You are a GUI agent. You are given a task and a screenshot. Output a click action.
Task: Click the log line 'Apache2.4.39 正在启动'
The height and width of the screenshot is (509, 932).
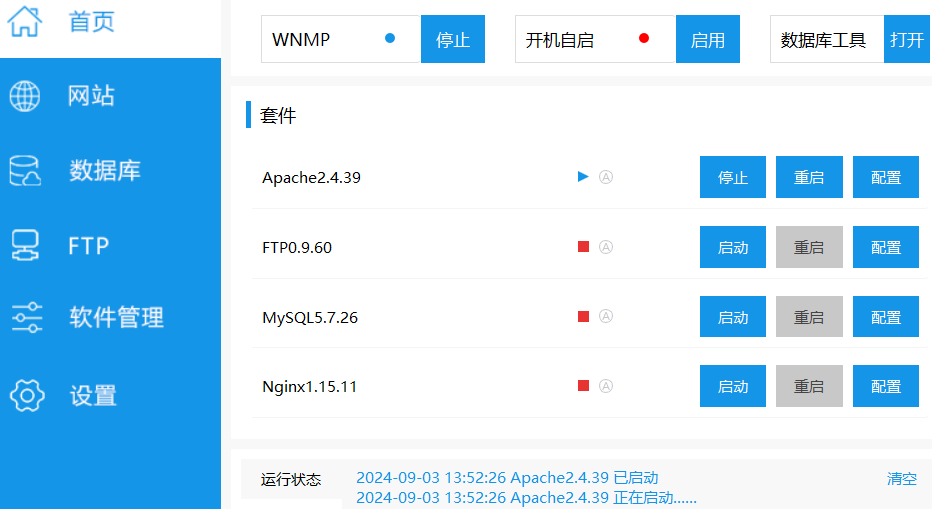(x=526, y=498)
